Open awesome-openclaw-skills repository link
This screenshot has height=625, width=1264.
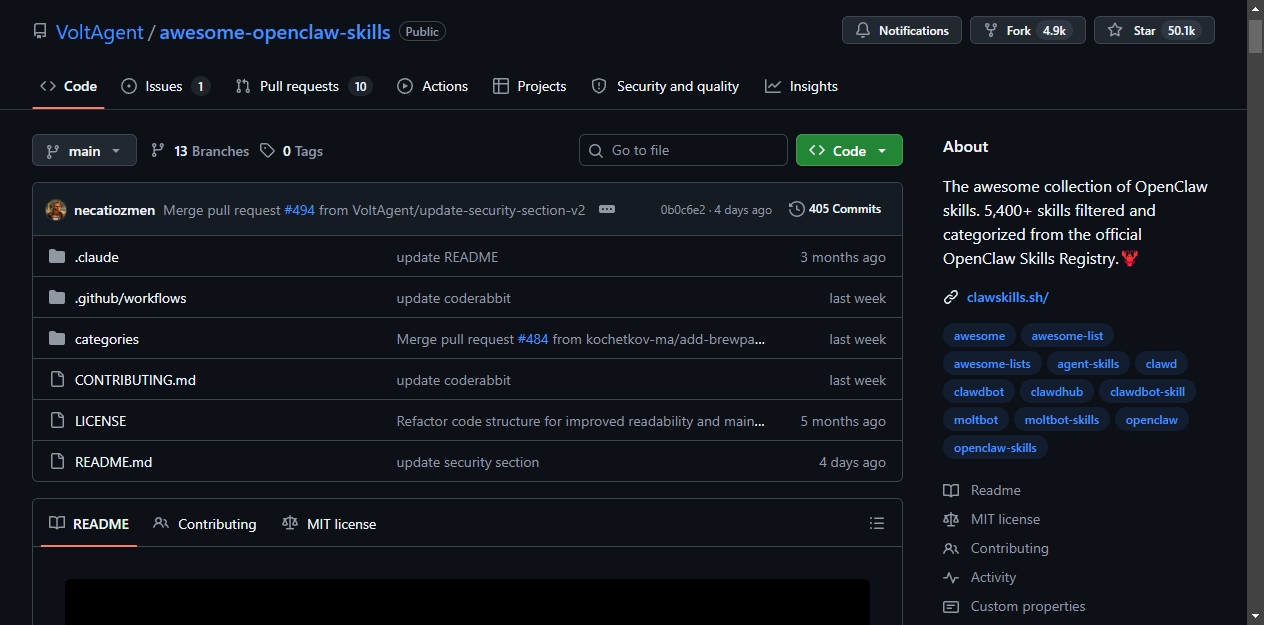pos(275,31)
